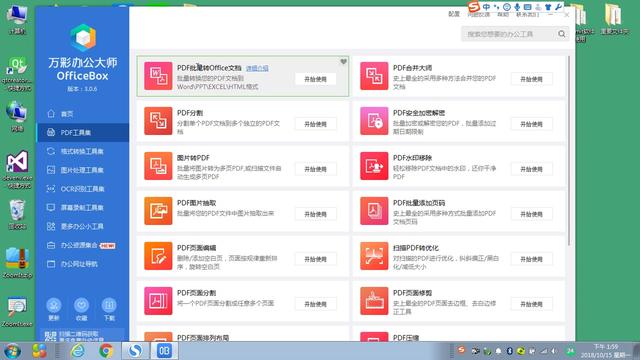This screenshot has width=640, height=360.
Task: Toggle Sogou 中 Chinese/English input mode
Action: 487,7
